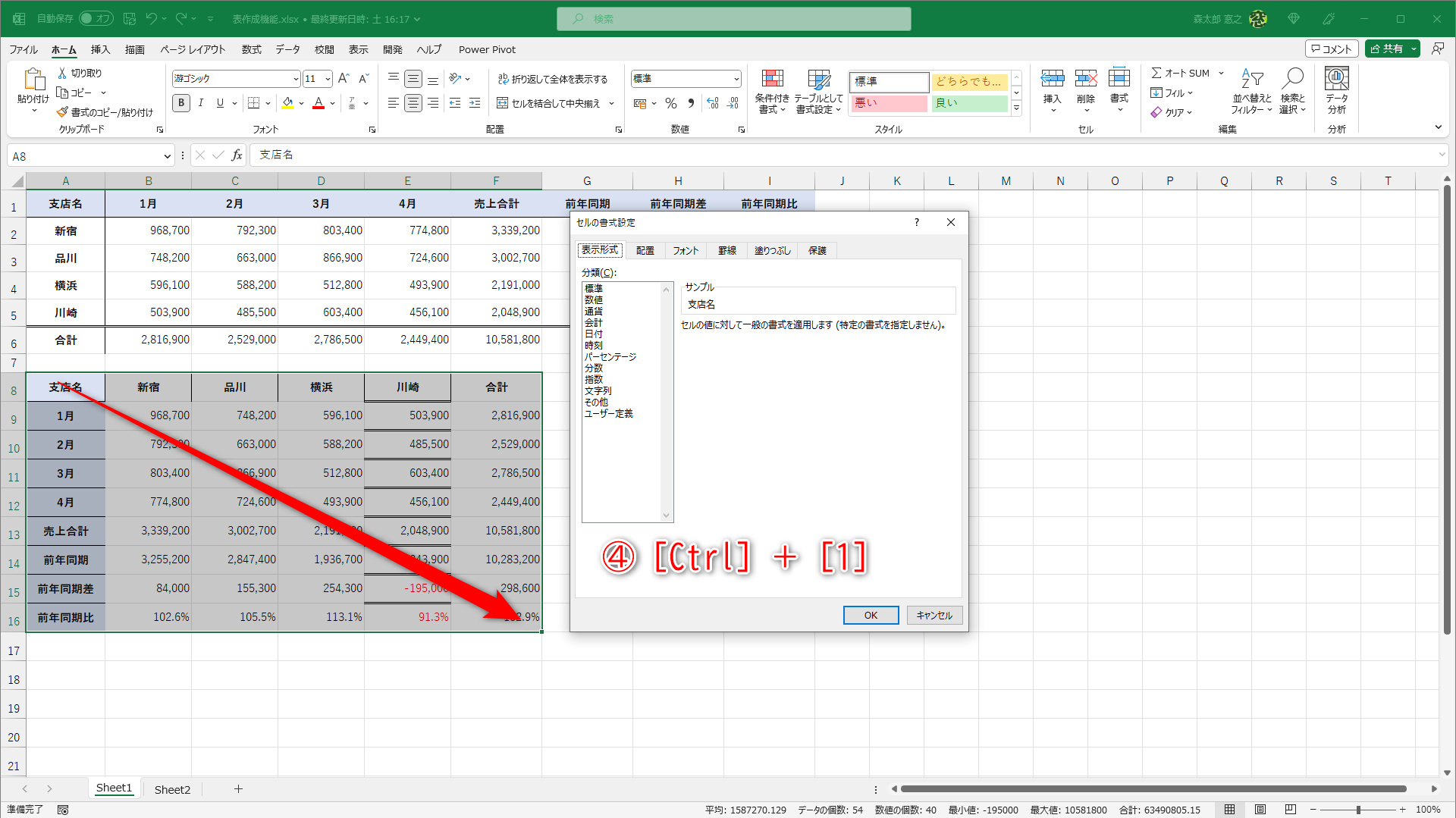
Task: Open the number format dropdown in ribbon
Action: pyautogui.click(x=736, y=79)
